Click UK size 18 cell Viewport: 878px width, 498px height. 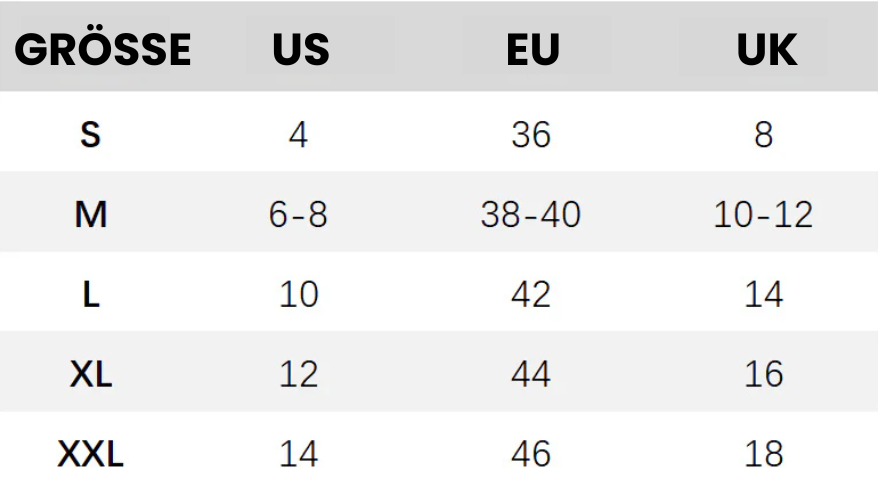(764, 454)
